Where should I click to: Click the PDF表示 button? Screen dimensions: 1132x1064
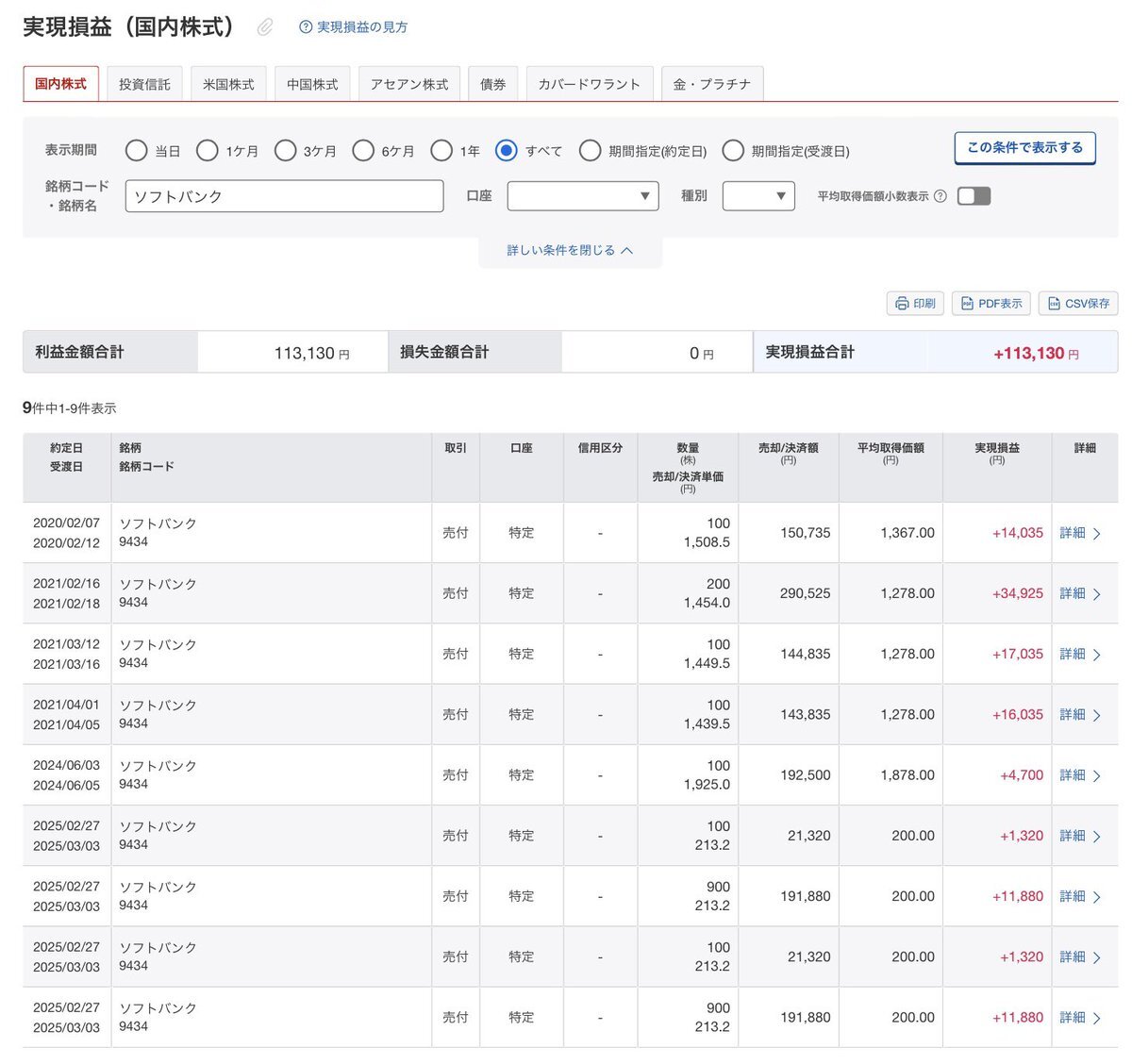click(990, 304)
